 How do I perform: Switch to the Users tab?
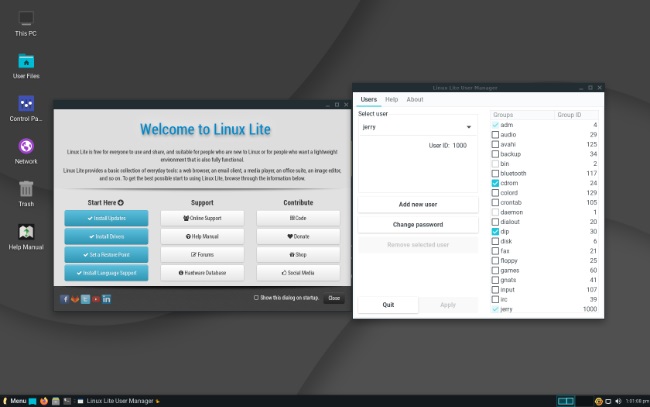point(369,99)
